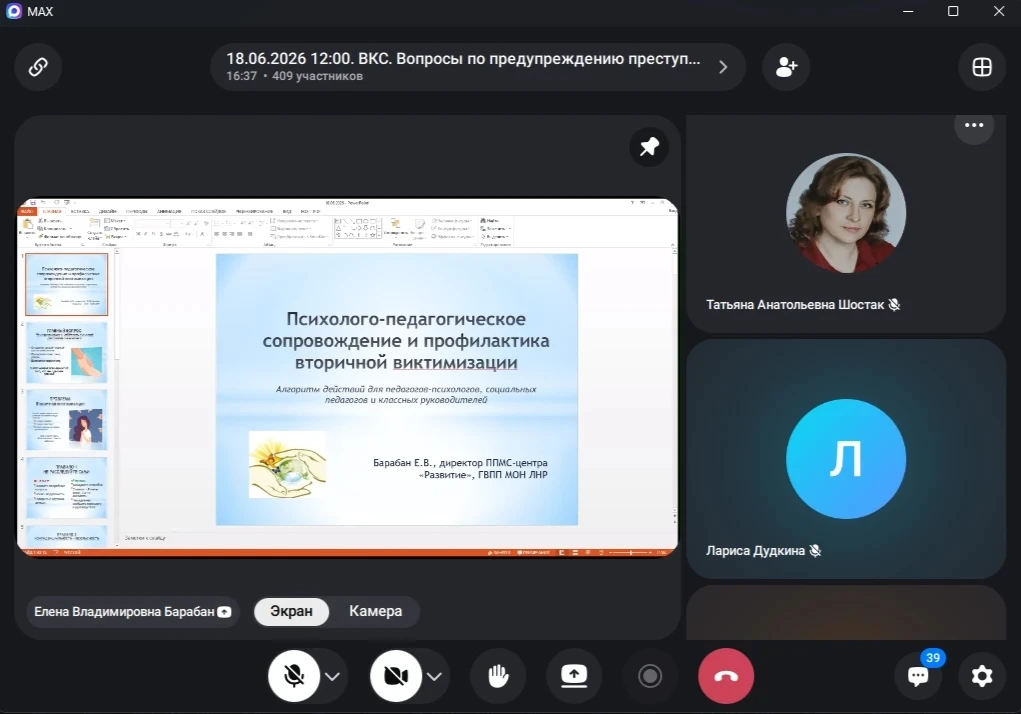This screenshot has height=714, width=1021.
Task: Open chat with 39 unread messages
Action: (x=918, y=676)
